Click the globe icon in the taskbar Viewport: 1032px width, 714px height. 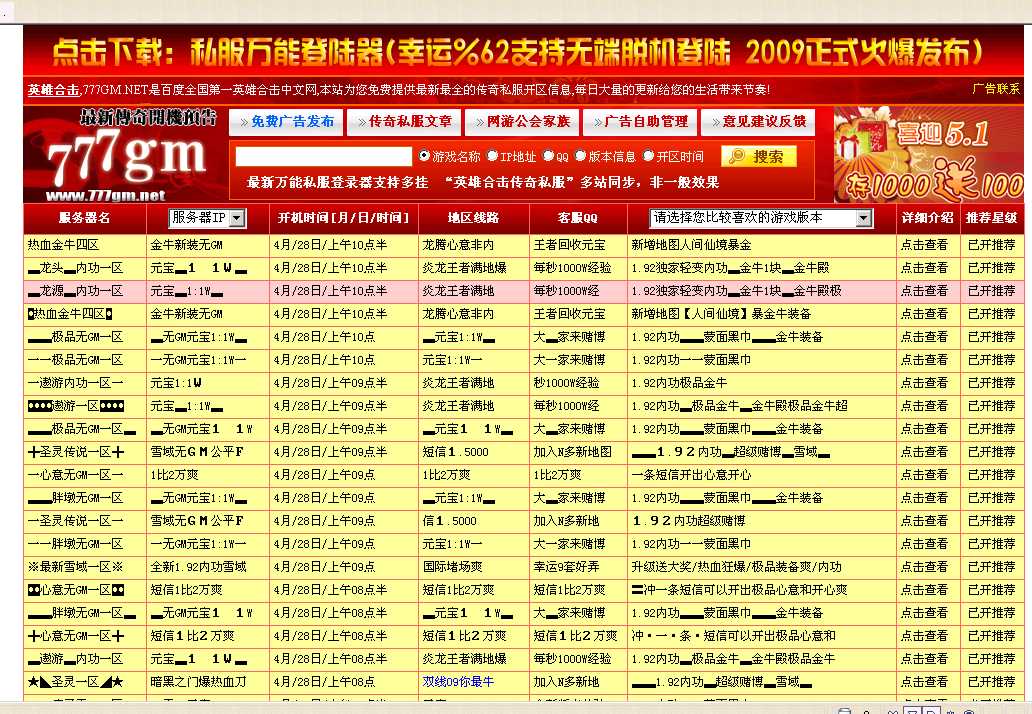pyautogui.click(x=967, y=710)
